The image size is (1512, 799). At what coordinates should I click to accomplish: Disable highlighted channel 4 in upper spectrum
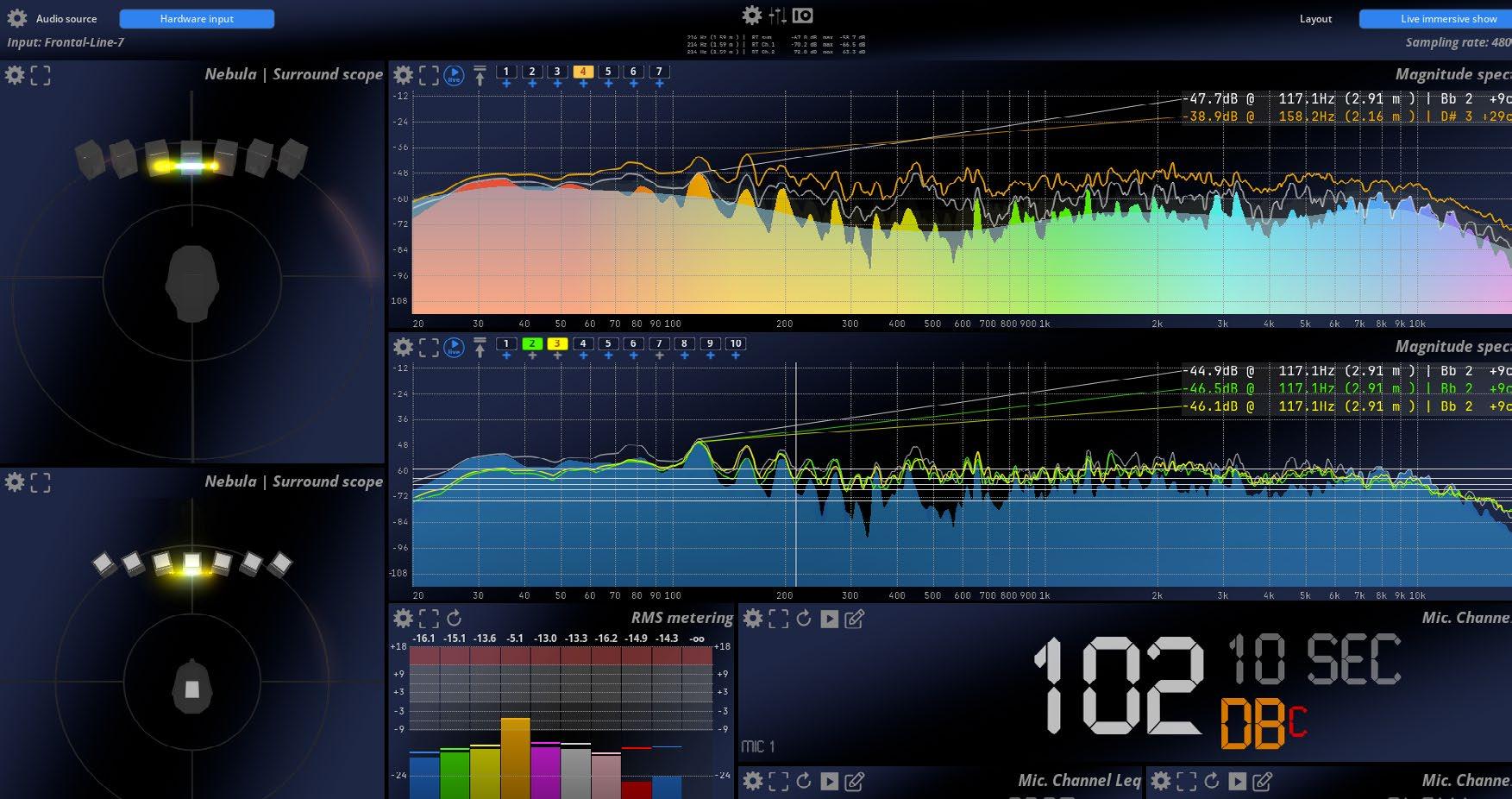[x=583, y=72]
